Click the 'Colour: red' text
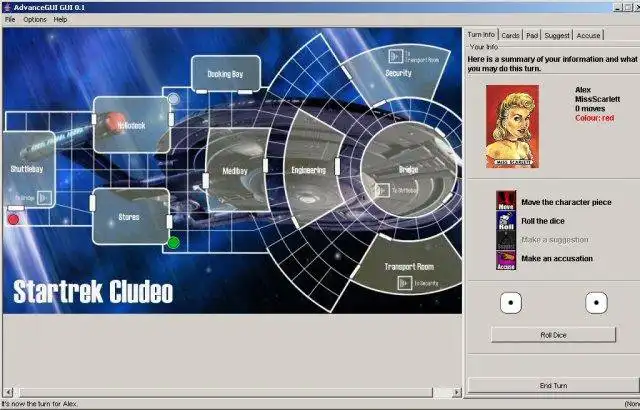The height and width of the screenshot is (410, 640). click(x=594, y=118)
